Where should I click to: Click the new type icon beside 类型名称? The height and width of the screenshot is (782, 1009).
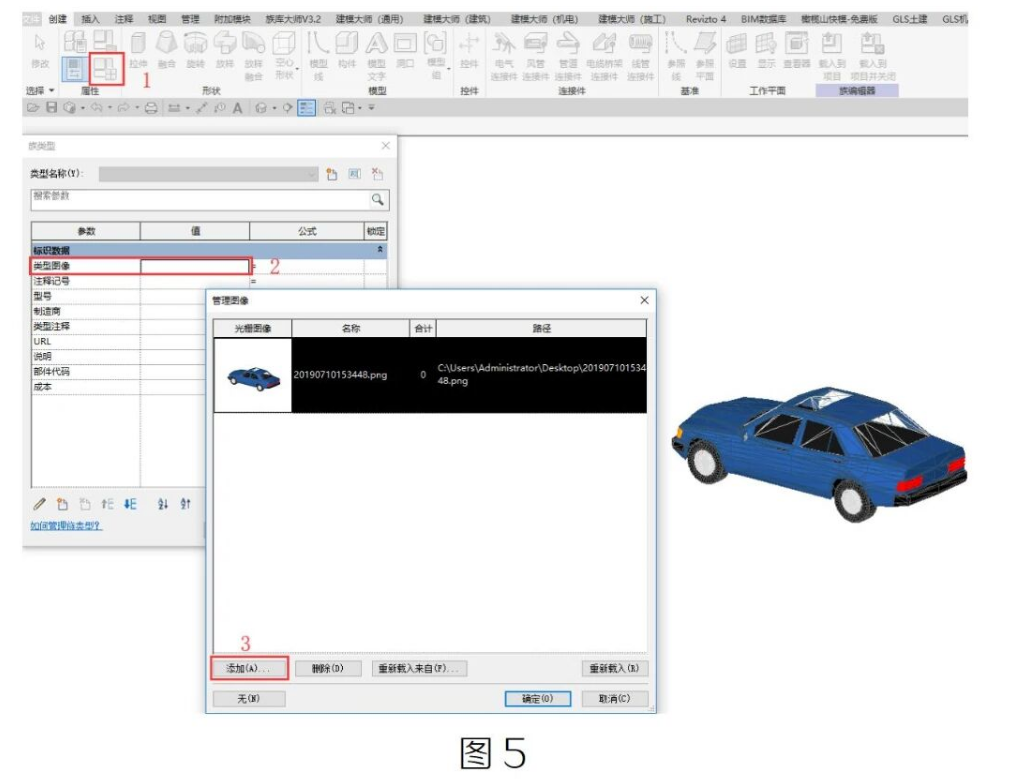point(331,174)
